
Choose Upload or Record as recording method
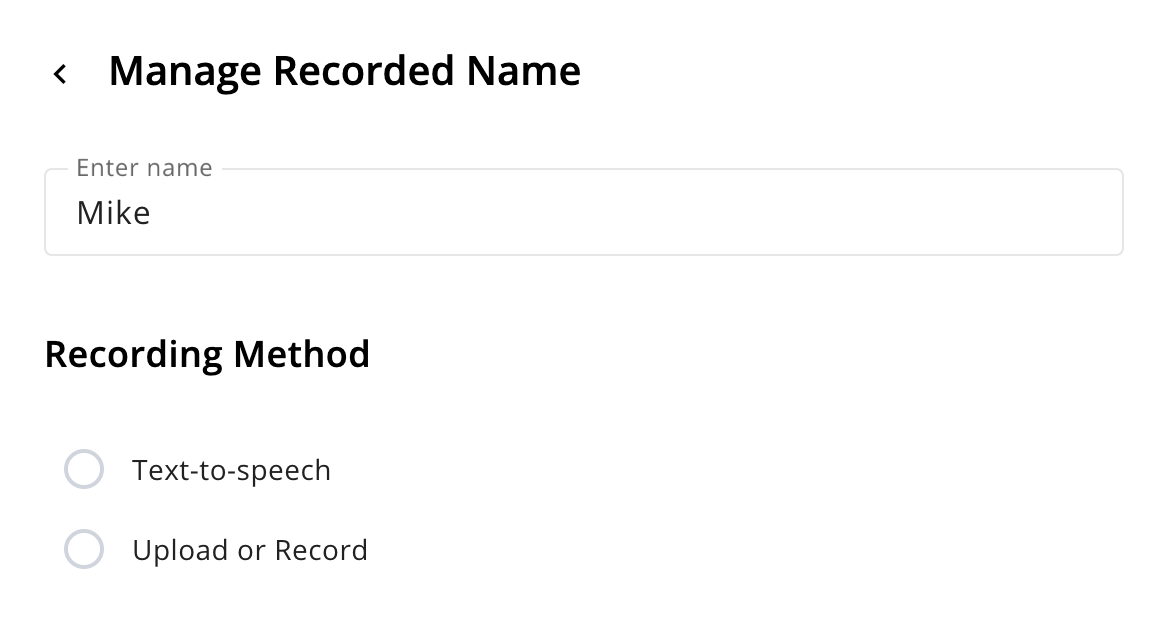point(84,549)
